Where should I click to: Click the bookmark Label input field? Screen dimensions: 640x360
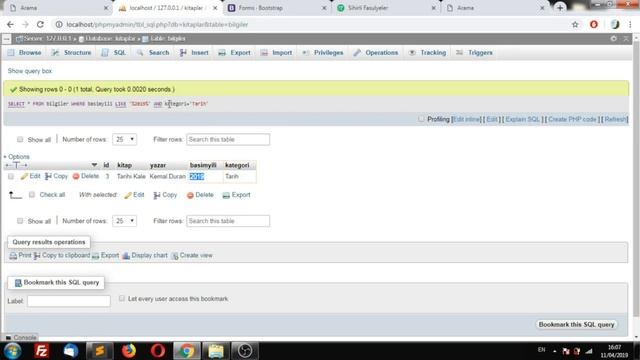[69, 301]
